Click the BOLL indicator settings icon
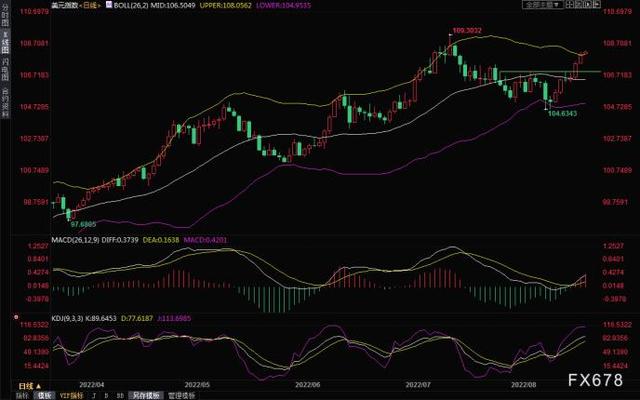 tap(109, 5)
